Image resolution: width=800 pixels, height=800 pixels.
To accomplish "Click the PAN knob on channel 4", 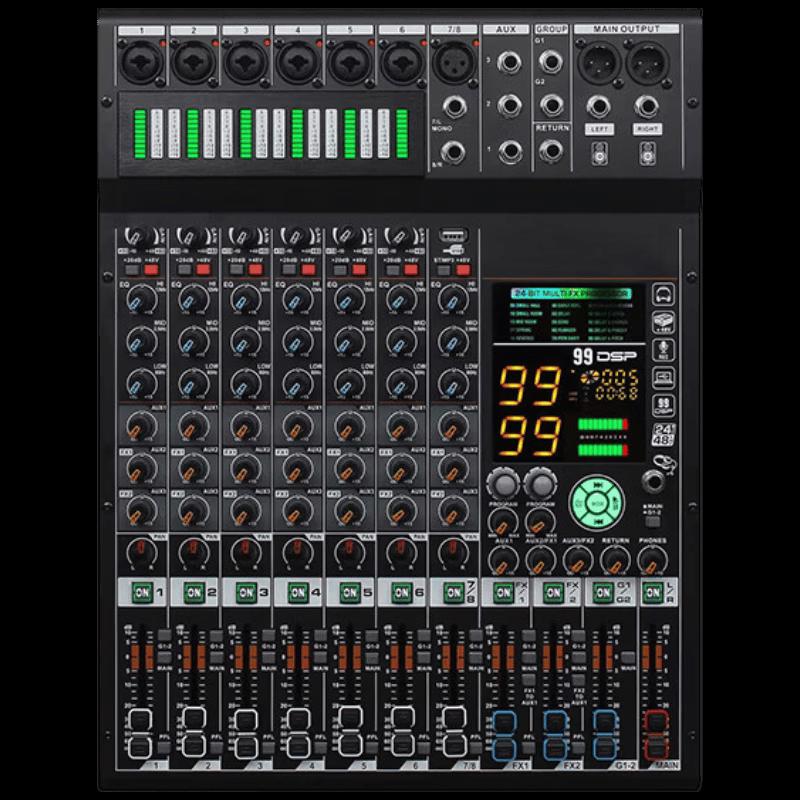I will [x=297, y=552].
